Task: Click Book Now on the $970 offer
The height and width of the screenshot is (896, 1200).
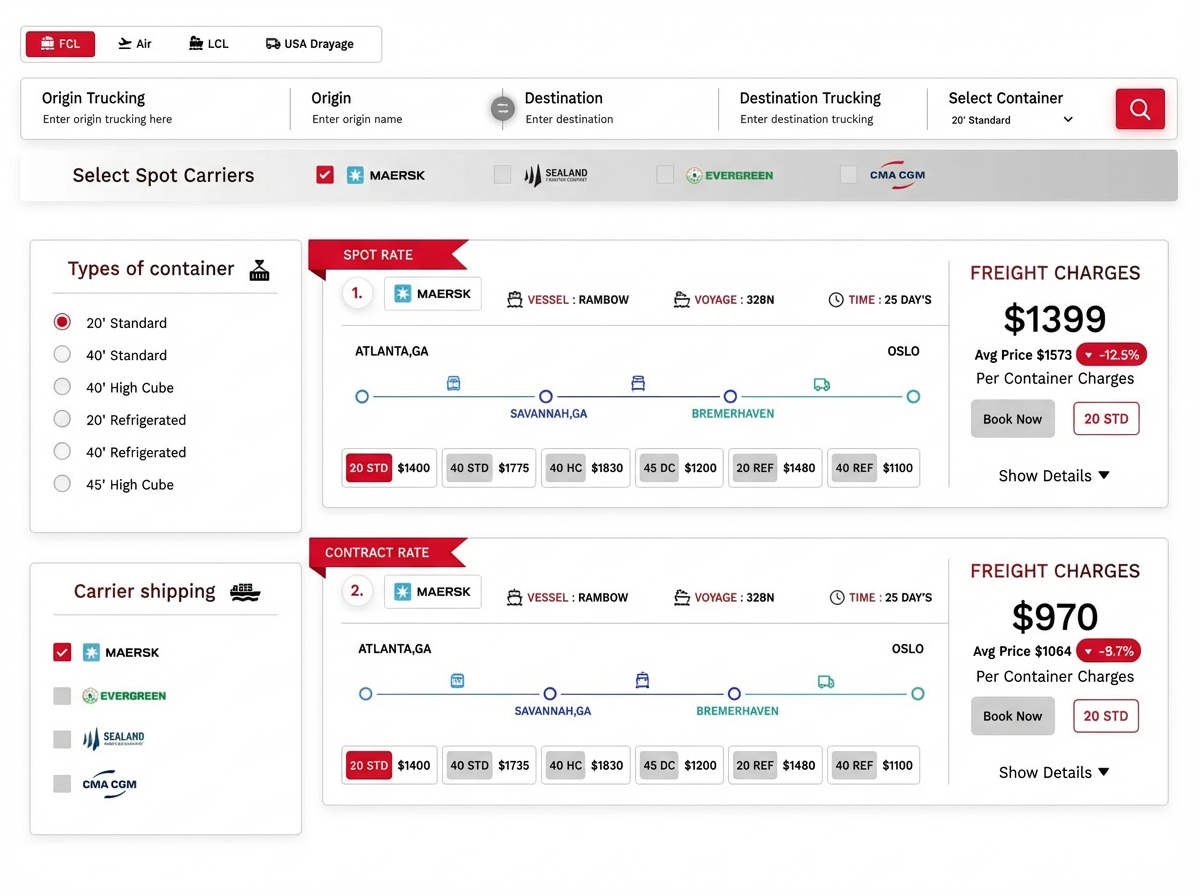Action: 1012,716
